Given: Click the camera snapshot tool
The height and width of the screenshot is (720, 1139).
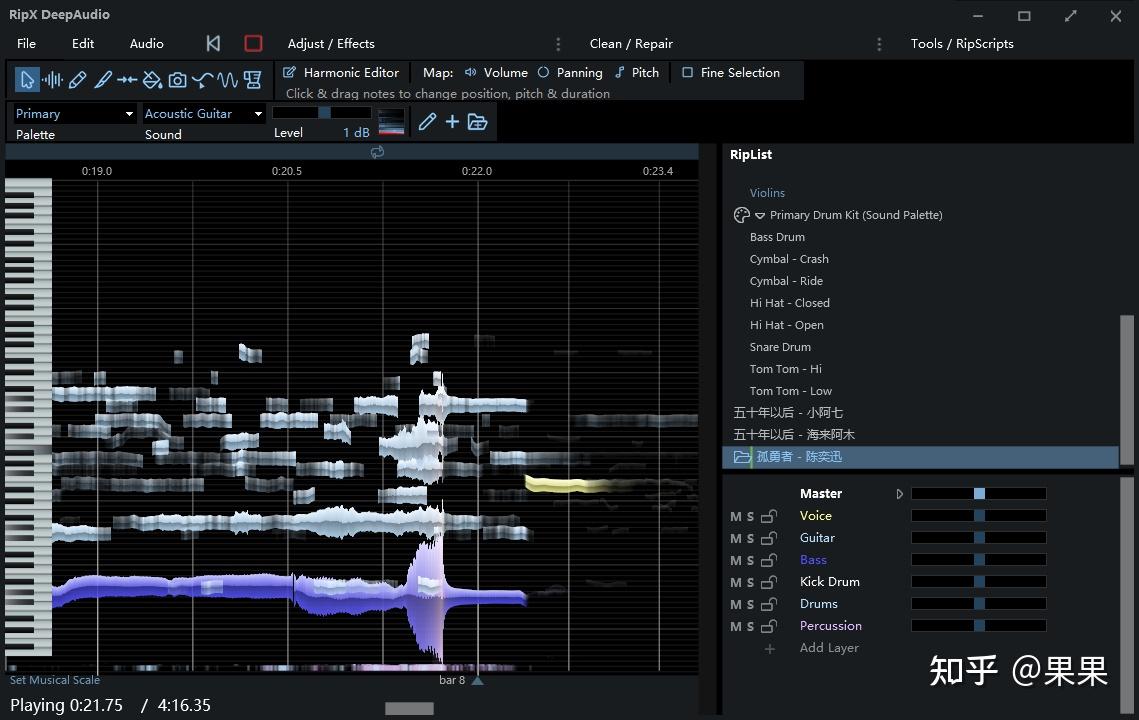Looking at the screenshot, I should click(x=177, y=80).
